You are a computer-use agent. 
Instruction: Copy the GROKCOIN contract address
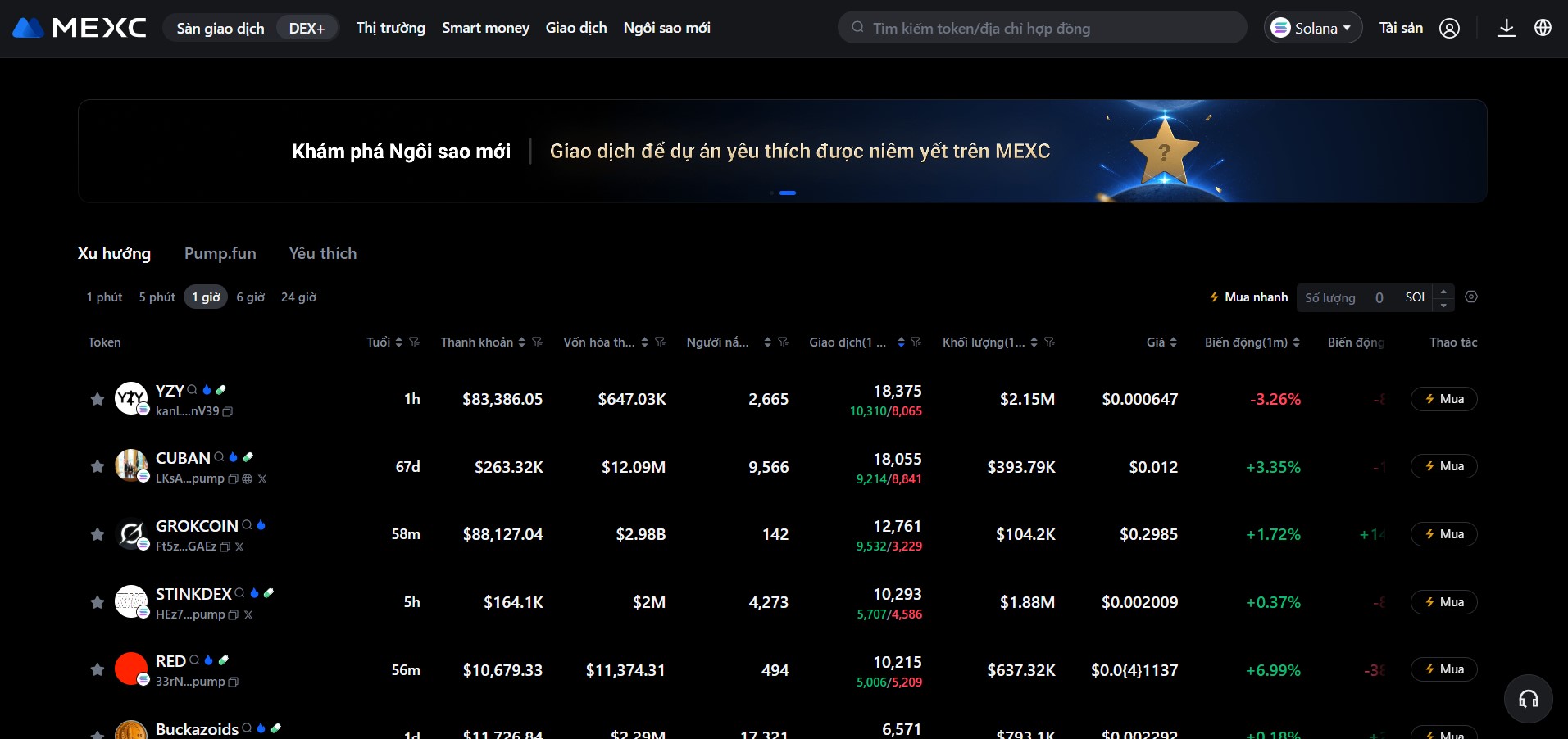225,546
